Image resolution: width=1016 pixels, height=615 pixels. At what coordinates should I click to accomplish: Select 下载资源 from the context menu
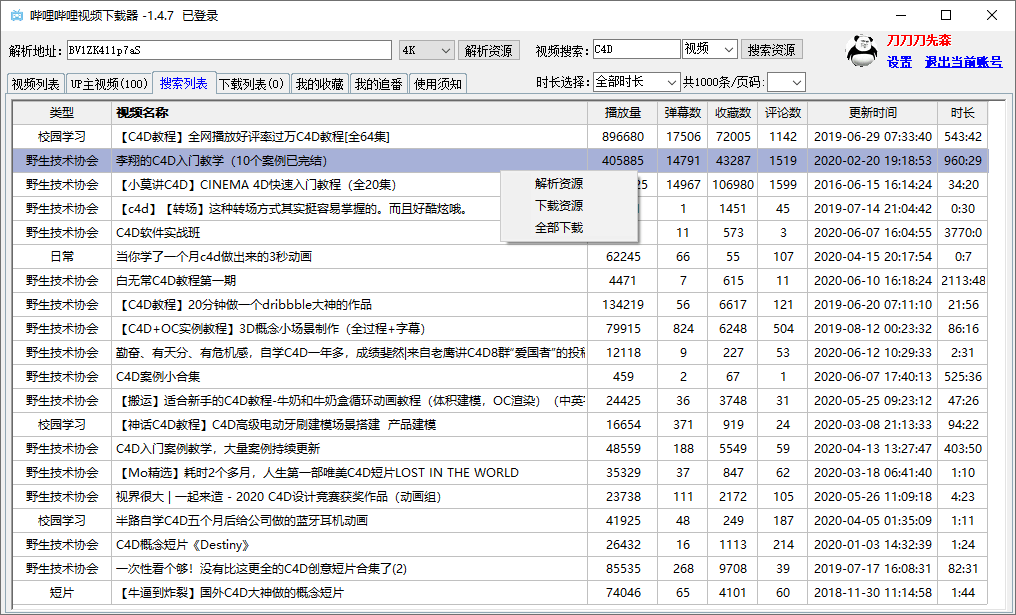pyautogui.click(x=559, y=206)
